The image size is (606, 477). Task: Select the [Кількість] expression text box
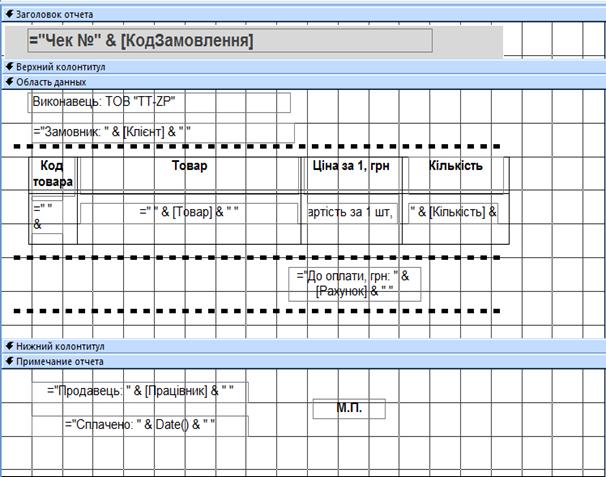[x=453, y=213]
